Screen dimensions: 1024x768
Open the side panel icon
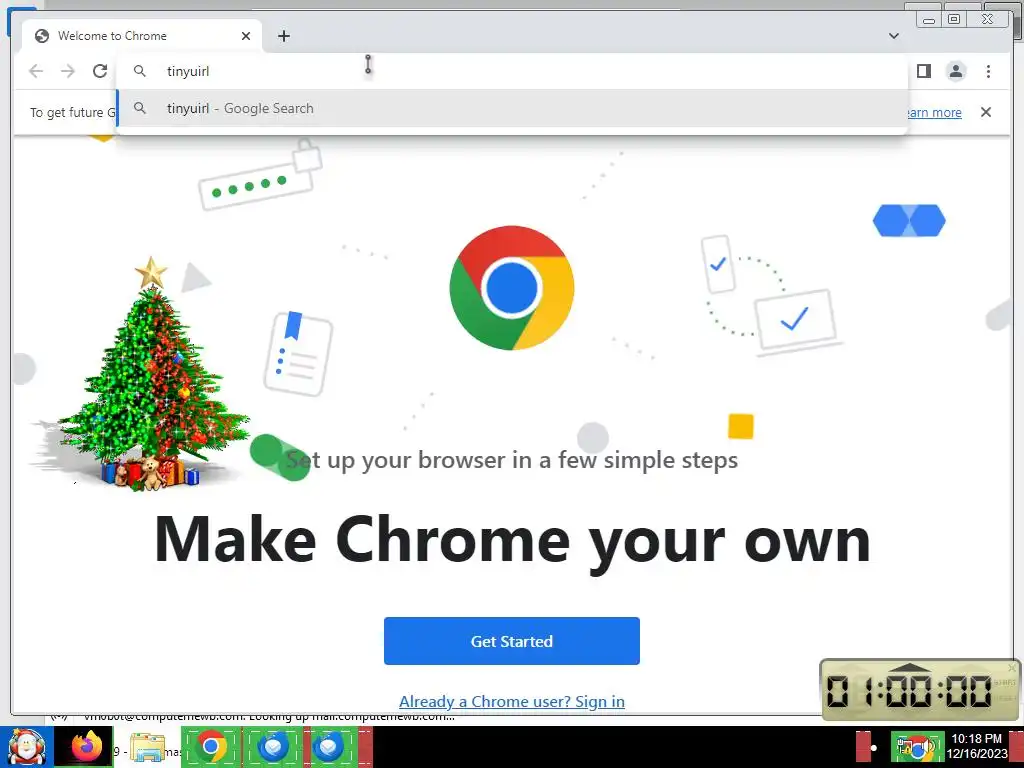click(x=923, y=71)
